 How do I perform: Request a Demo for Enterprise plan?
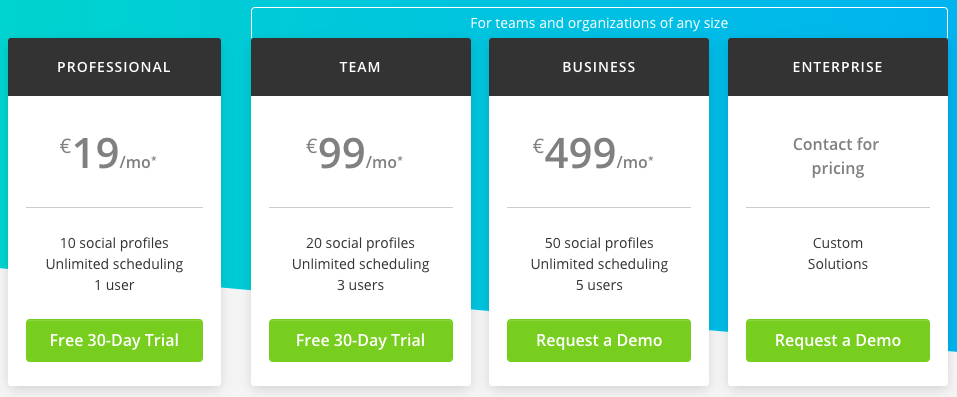click(837, 340)
